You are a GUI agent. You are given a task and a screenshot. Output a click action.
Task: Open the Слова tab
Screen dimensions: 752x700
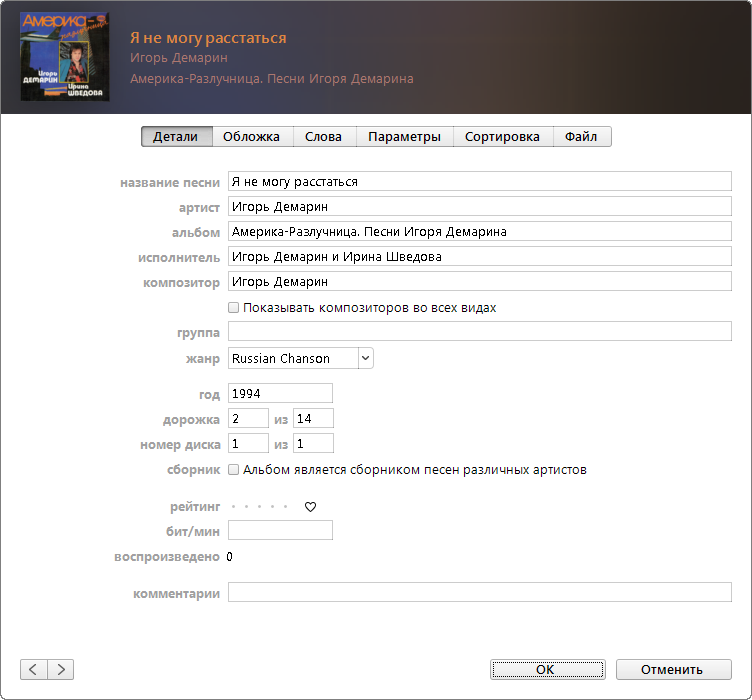tap(323, 137)
